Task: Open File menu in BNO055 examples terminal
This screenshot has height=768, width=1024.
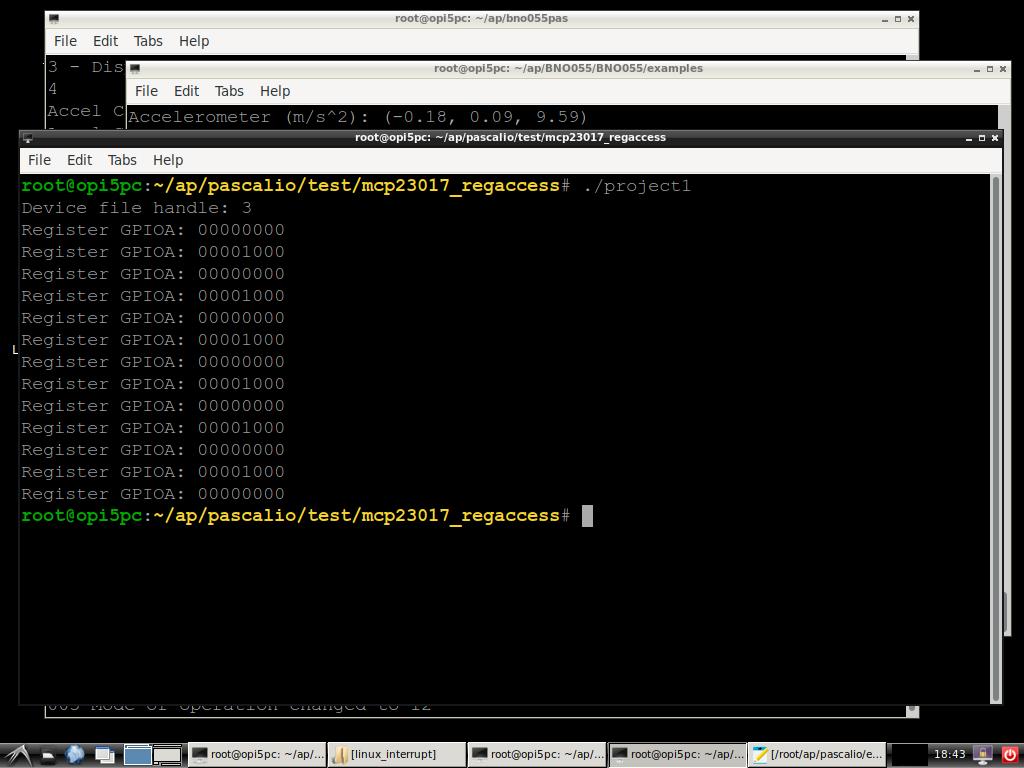Action: [x=146, y=91]
